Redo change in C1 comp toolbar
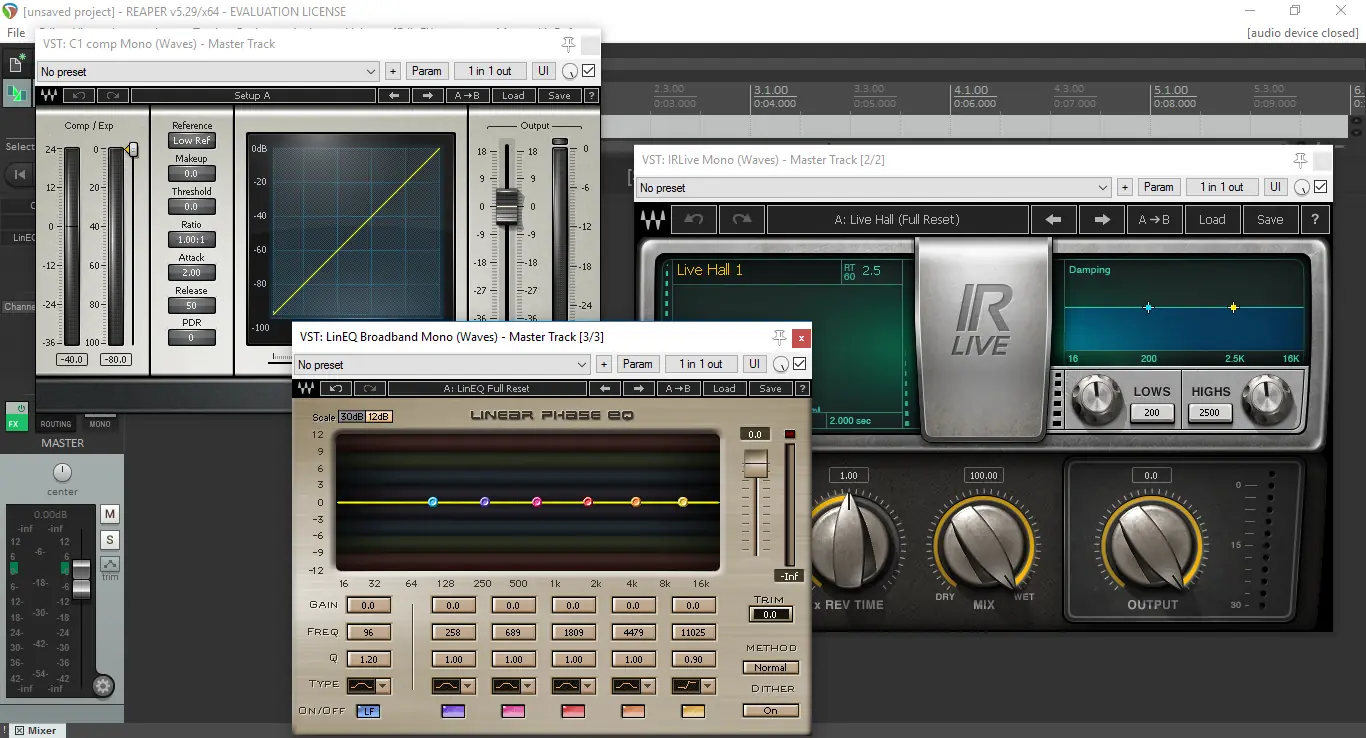This screenshot has width=1366, height=738. pos(113,96)
